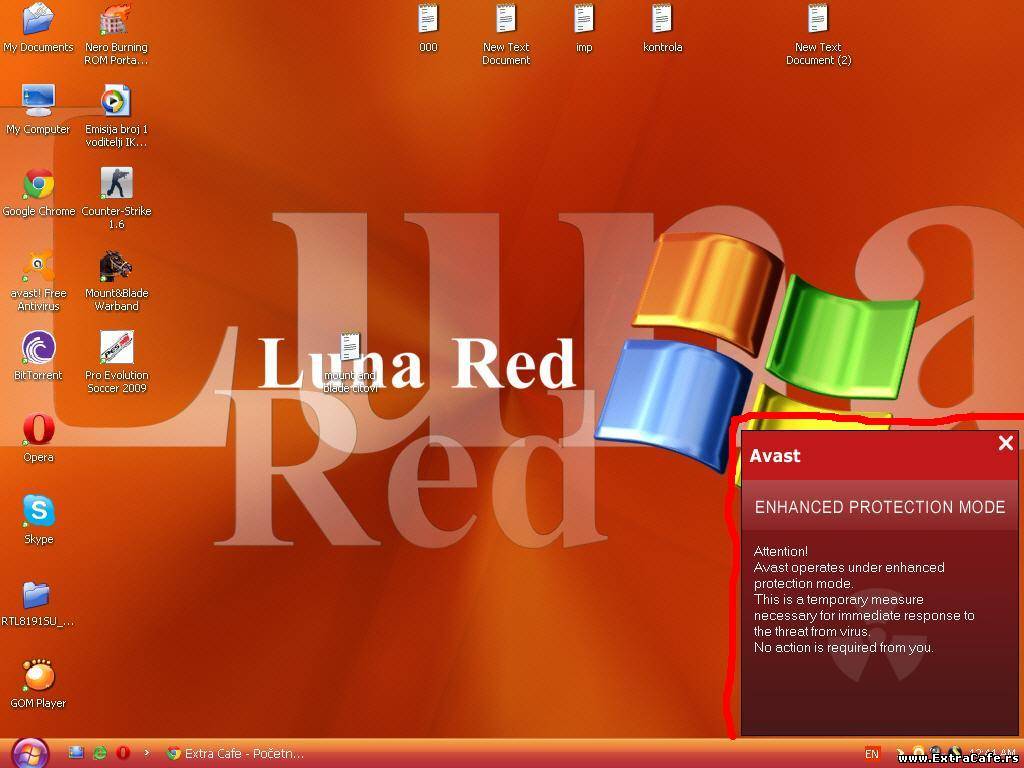Open Skype from the desktop

tap(38, 512)
